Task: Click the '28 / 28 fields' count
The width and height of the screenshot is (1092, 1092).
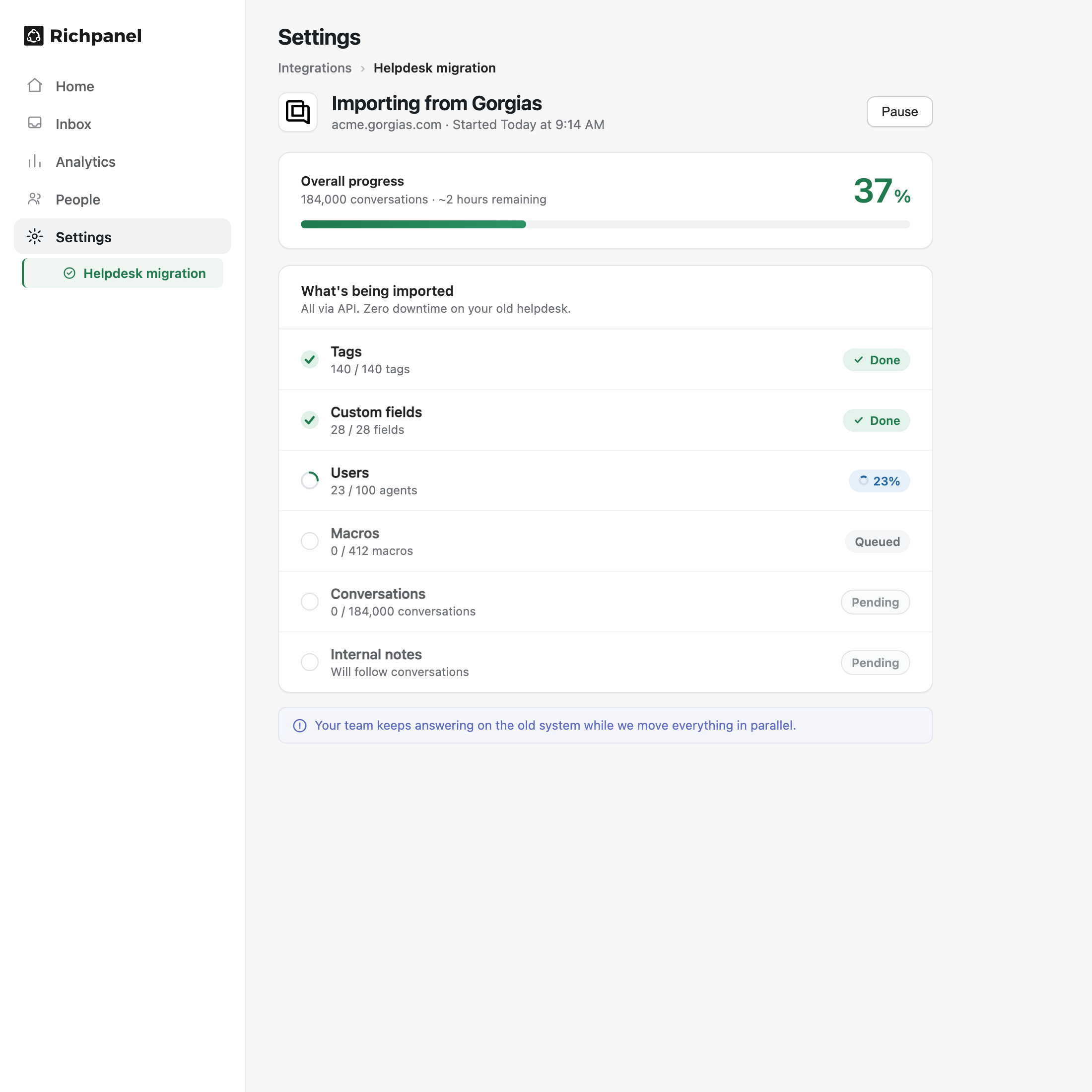Action: coord(367,429)
